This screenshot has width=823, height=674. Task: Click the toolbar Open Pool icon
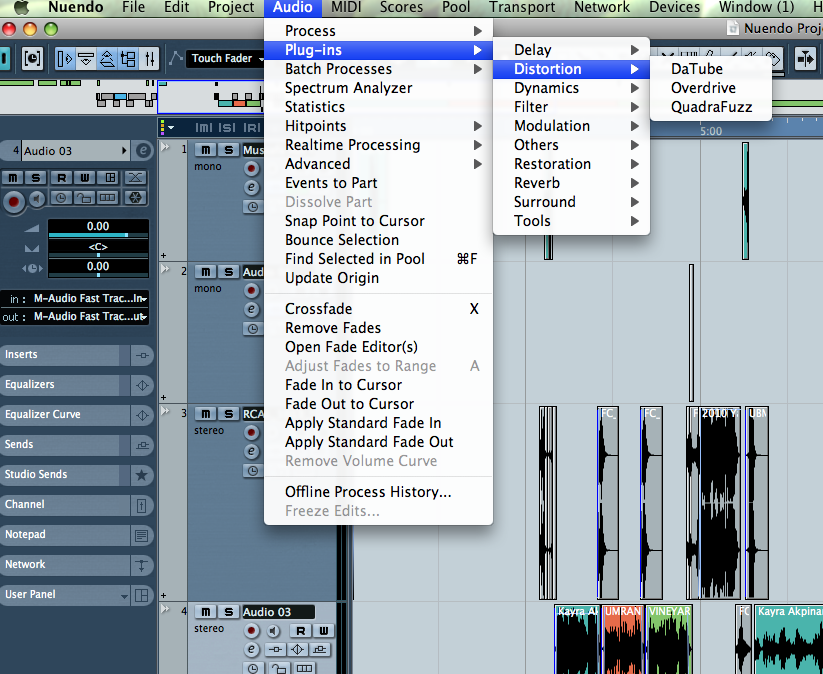[128, 58]
